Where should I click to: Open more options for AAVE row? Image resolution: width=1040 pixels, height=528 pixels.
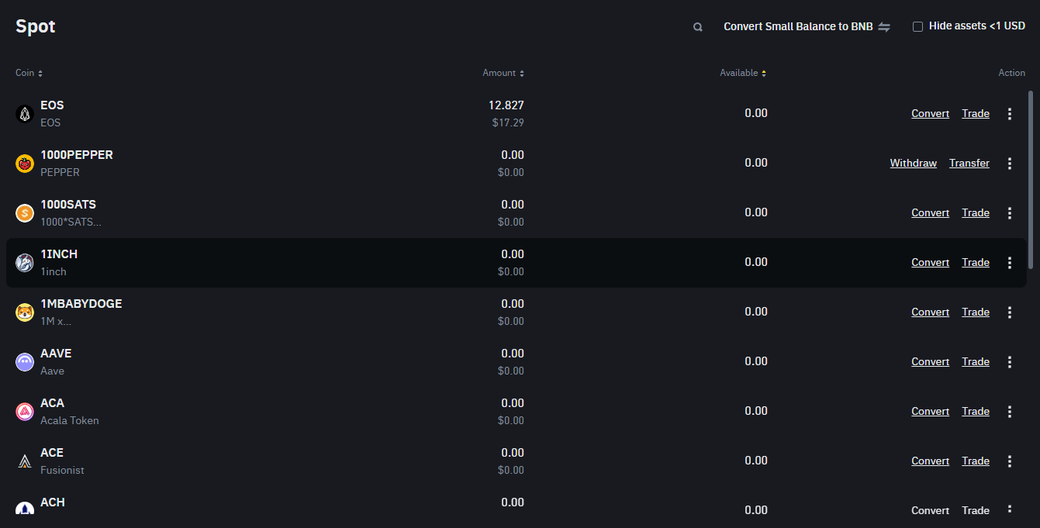(1009, 362)
